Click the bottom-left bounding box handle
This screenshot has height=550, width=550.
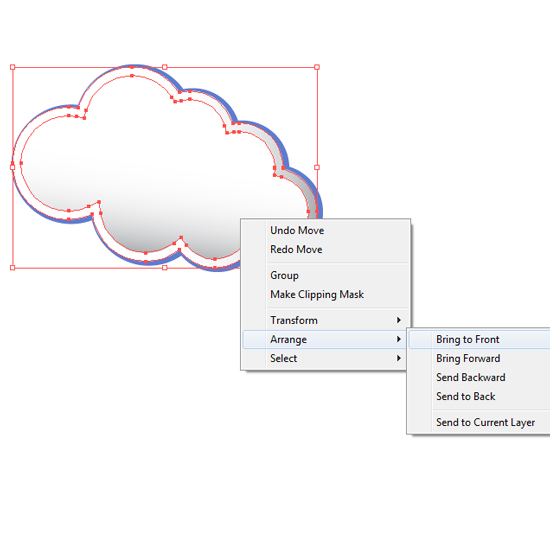[13, 268]
